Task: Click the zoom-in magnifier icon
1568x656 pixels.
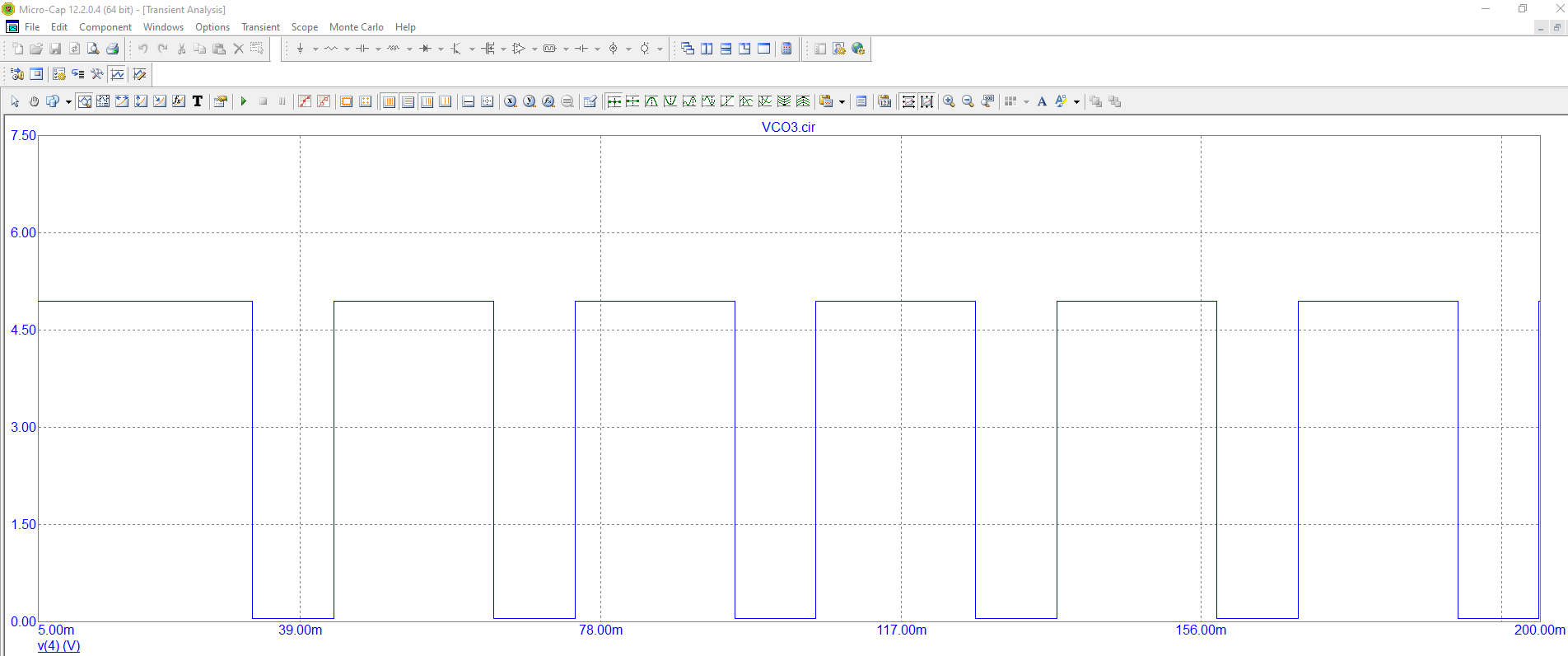Action: (x=949, y=101)
